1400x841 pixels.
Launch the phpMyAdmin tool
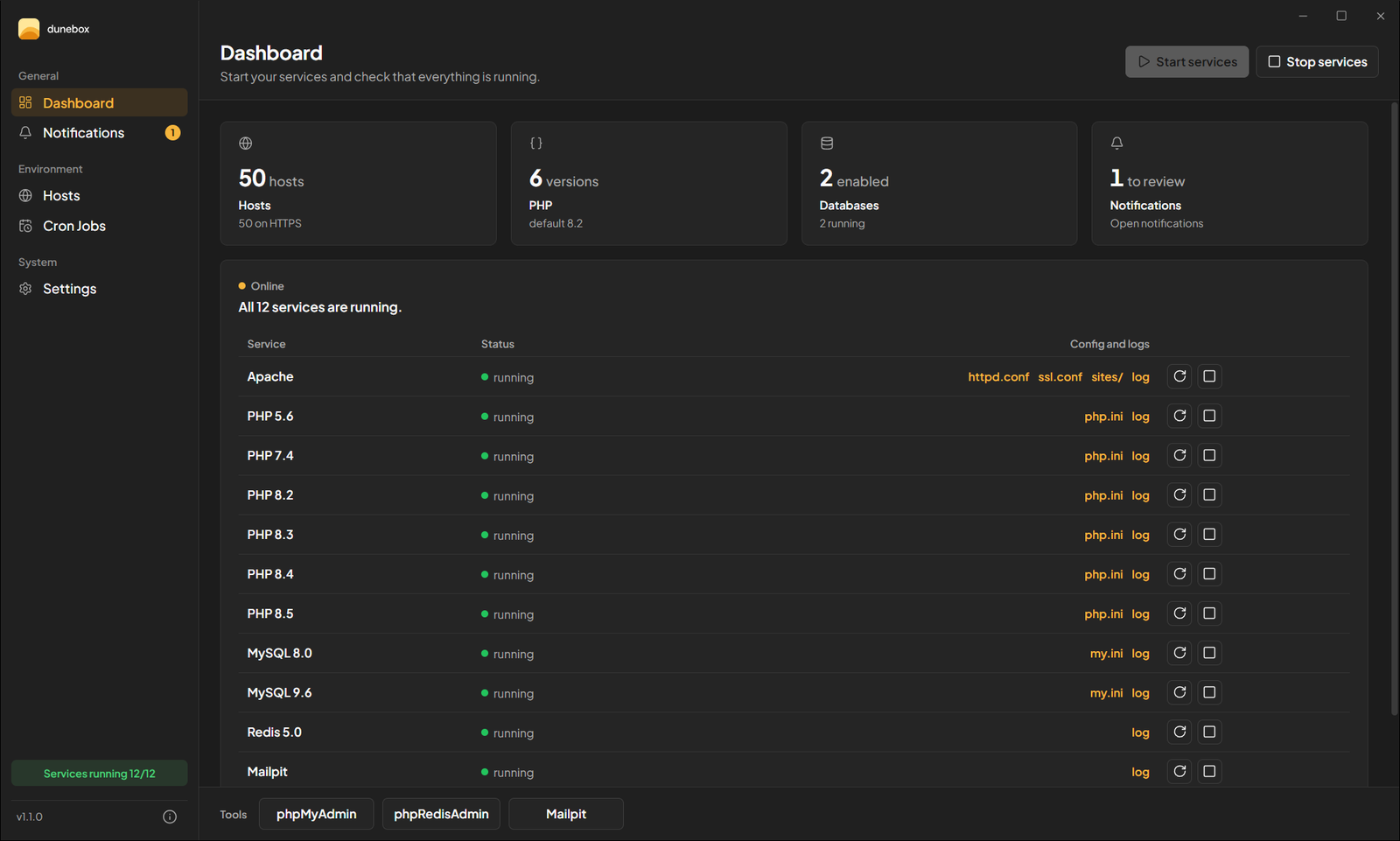[x=316, y=814]
